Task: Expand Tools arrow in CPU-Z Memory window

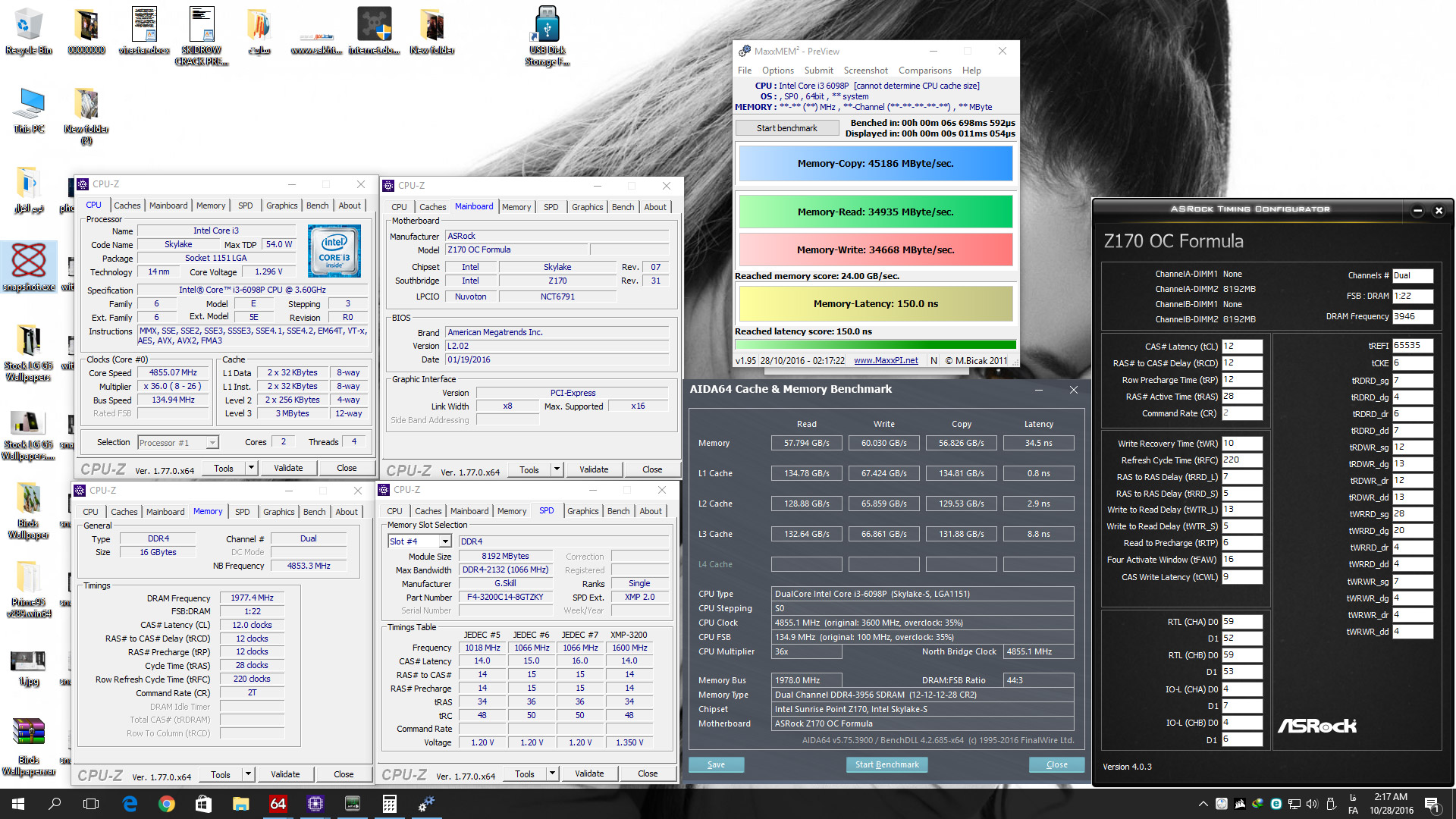Action: coord(248,774)
